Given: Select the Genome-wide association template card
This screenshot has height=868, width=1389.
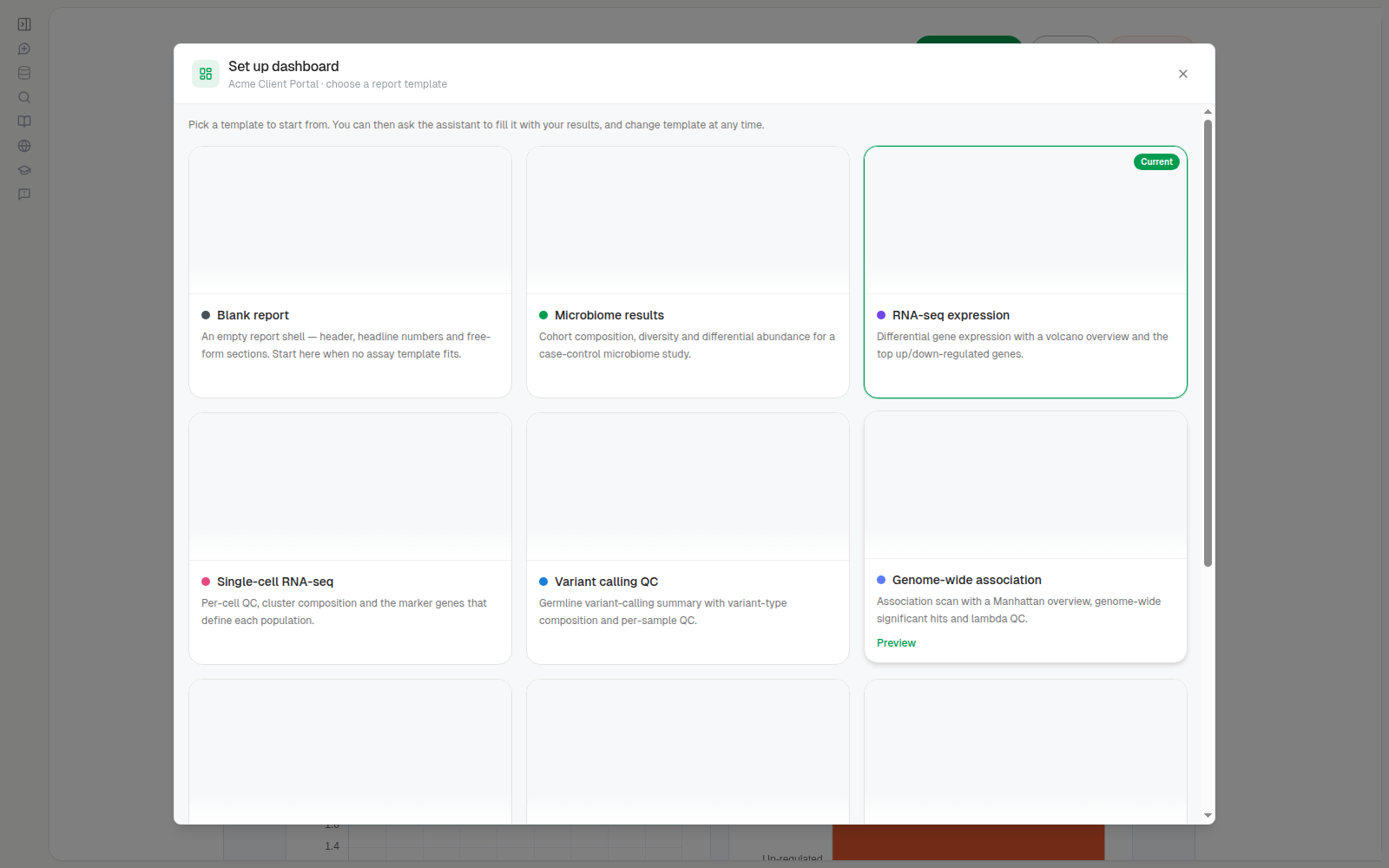Looking at the screenshot, I should [x=1025, y=536].
